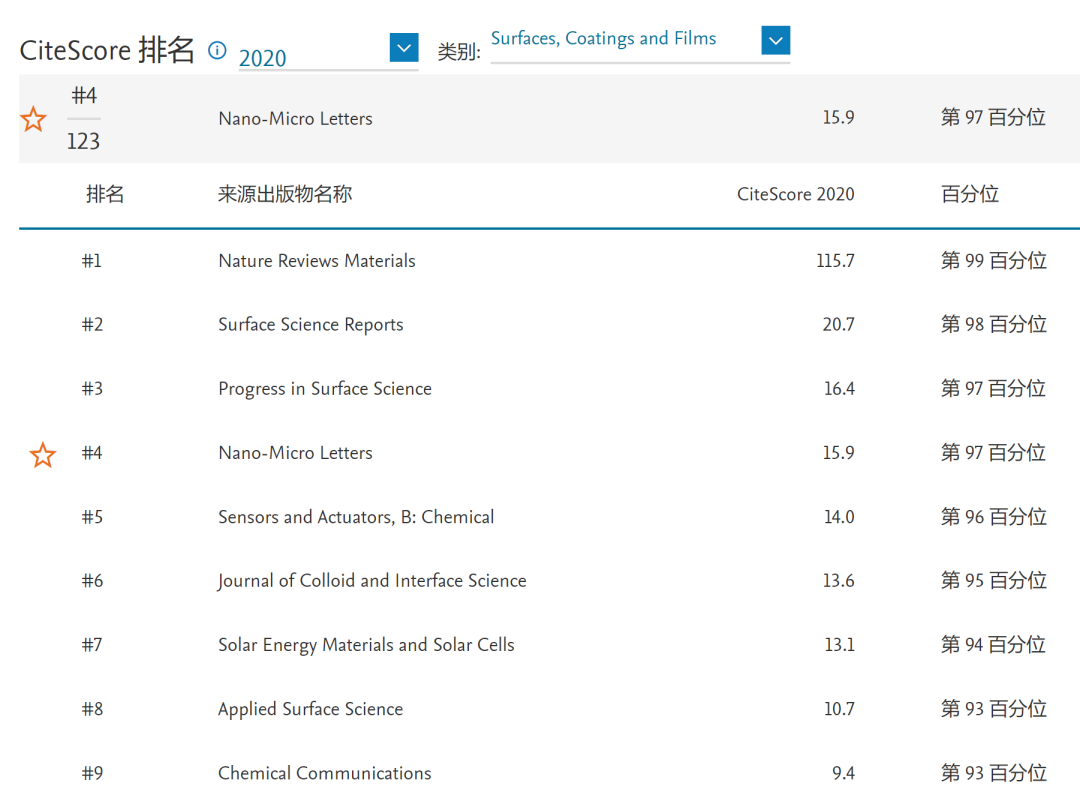Screen dimensions: 1080x807
Task: Click the CiteScore value 13.1
Action: [840, 644]
